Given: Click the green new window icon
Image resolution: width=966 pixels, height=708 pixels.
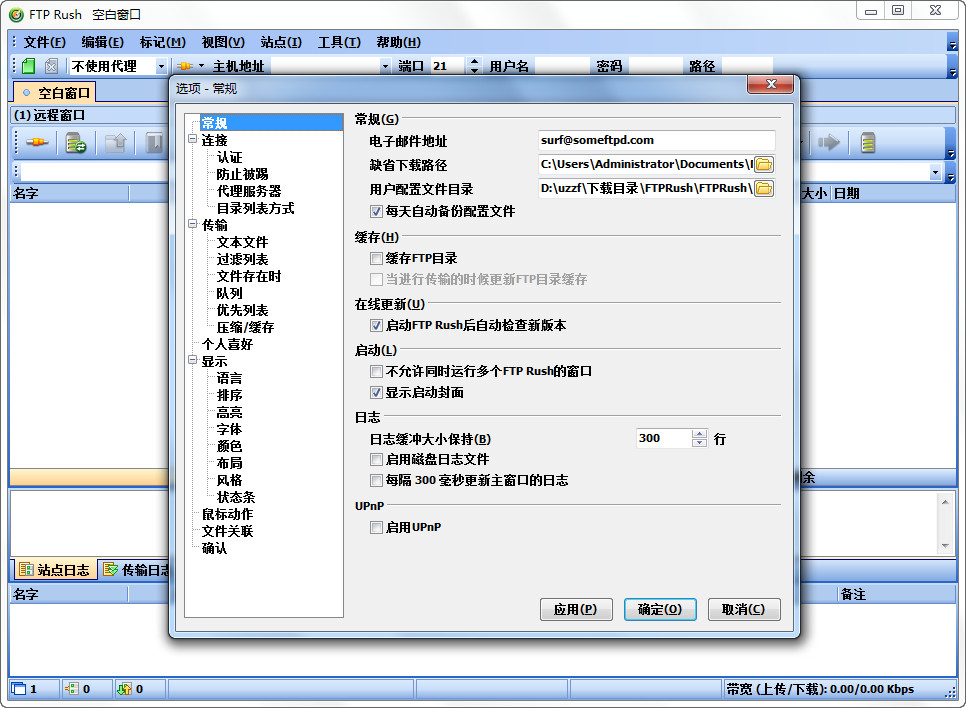Looking at the screenshot, I should pyautogui.click(x=28, y=66).
